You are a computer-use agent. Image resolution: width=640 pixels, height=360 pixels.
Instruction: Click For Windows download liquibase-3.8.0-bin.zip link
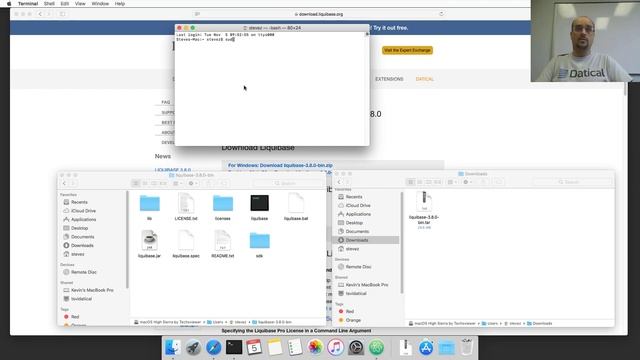pyautogui.click(x=280, y=165)
